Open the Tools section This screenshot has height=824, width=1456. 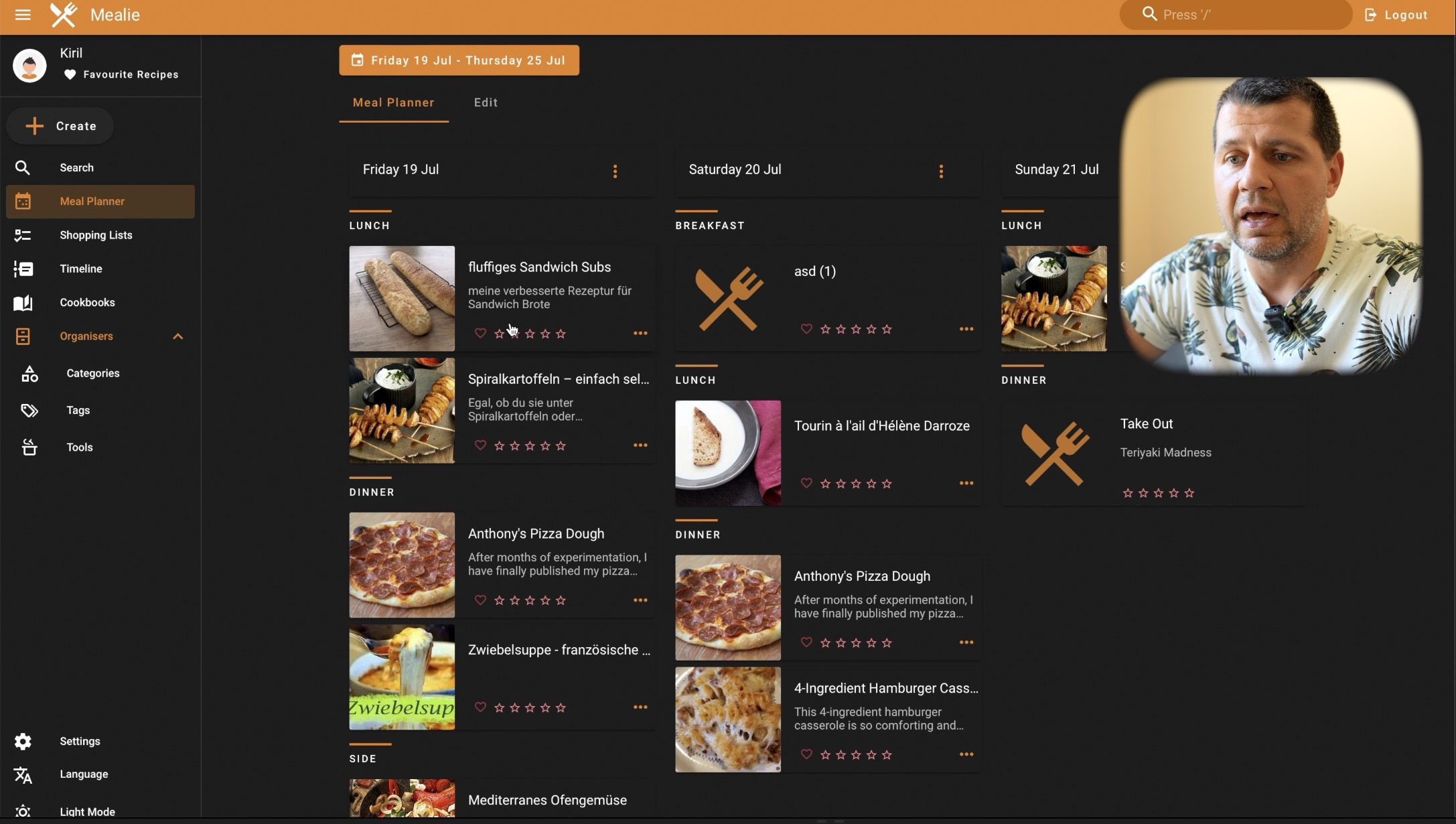click(79, 448)
